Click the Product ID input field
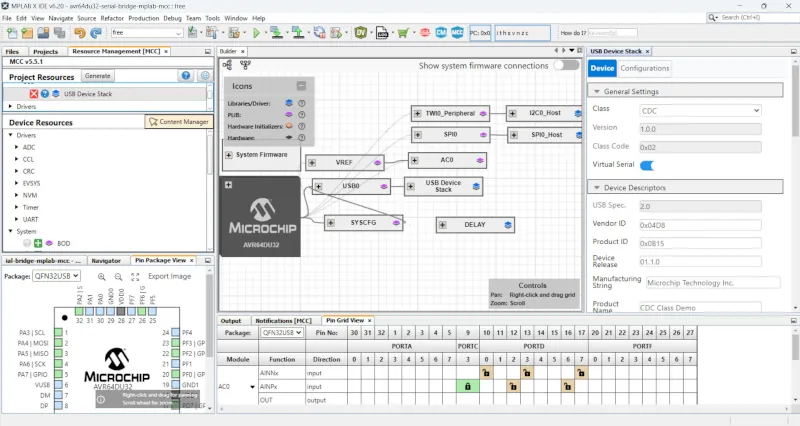Image resolution: width=800 pixels, height=426 pixels. (701, 243)
